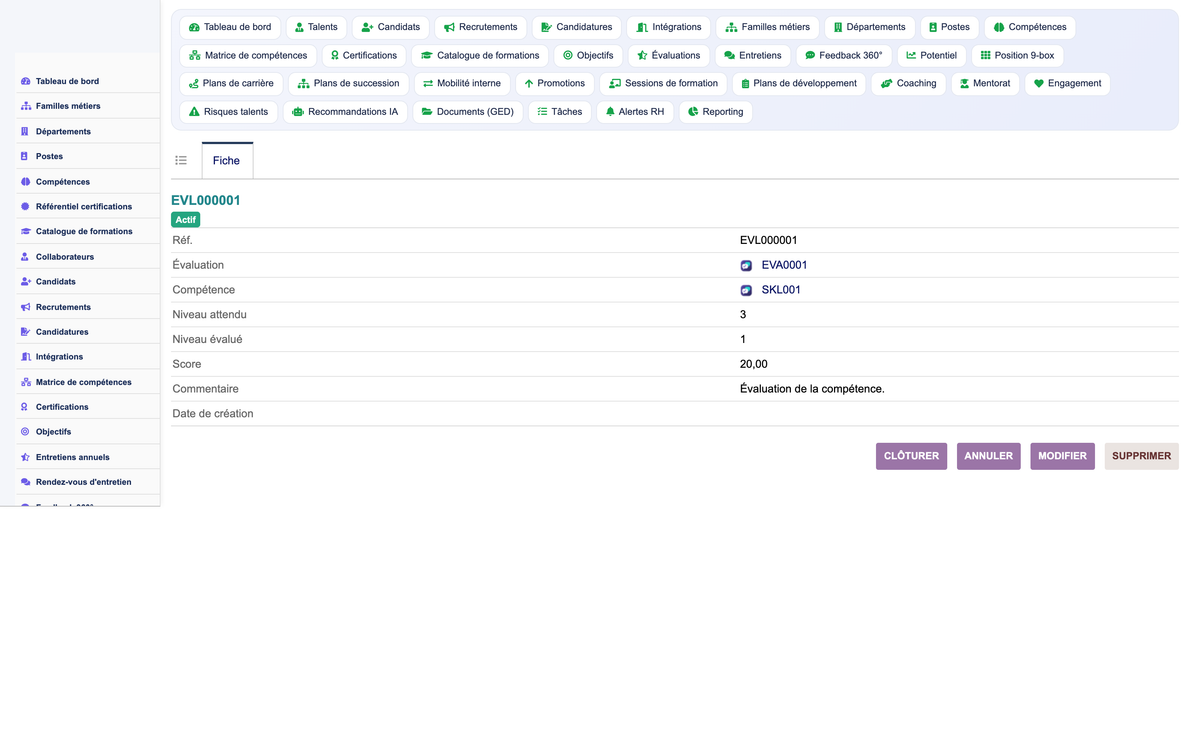Open Postes chip in top navigation

coord(949,27)
